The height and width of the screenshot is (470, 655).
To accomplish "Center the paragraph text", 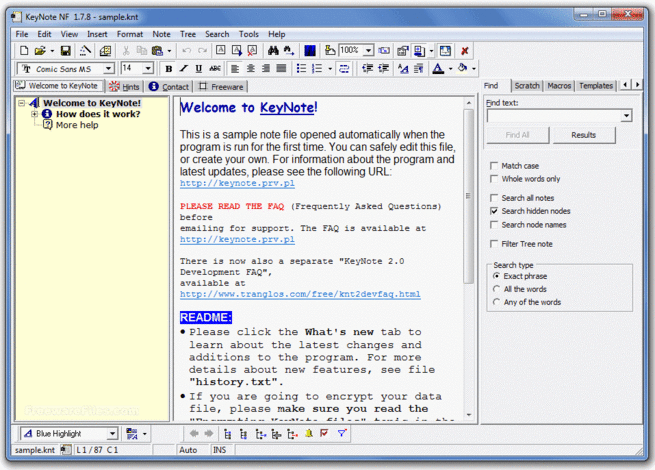I will tap(251, 69).
